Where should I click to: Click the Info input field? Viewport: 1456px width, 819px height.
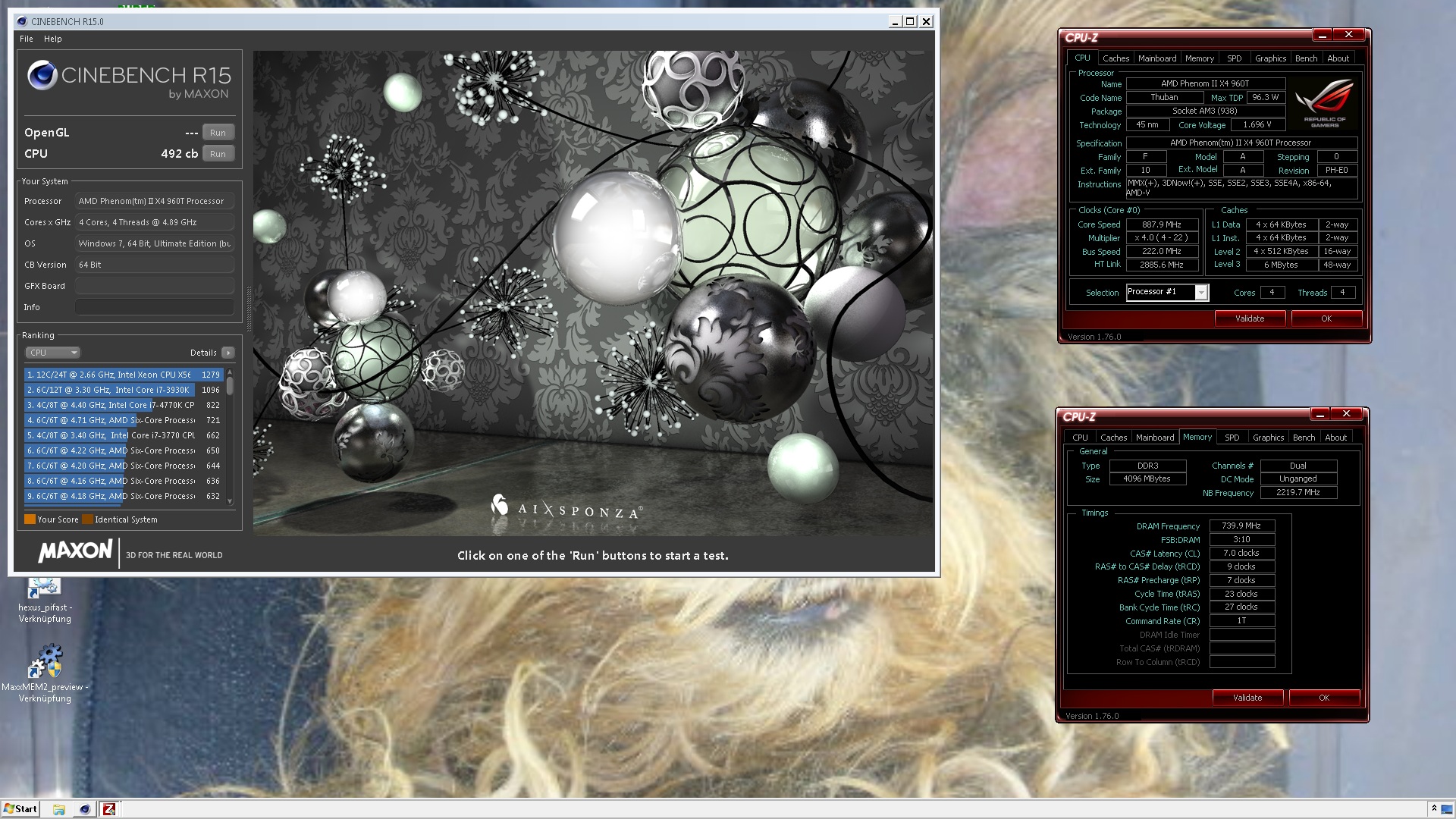(x=155, y=307)
